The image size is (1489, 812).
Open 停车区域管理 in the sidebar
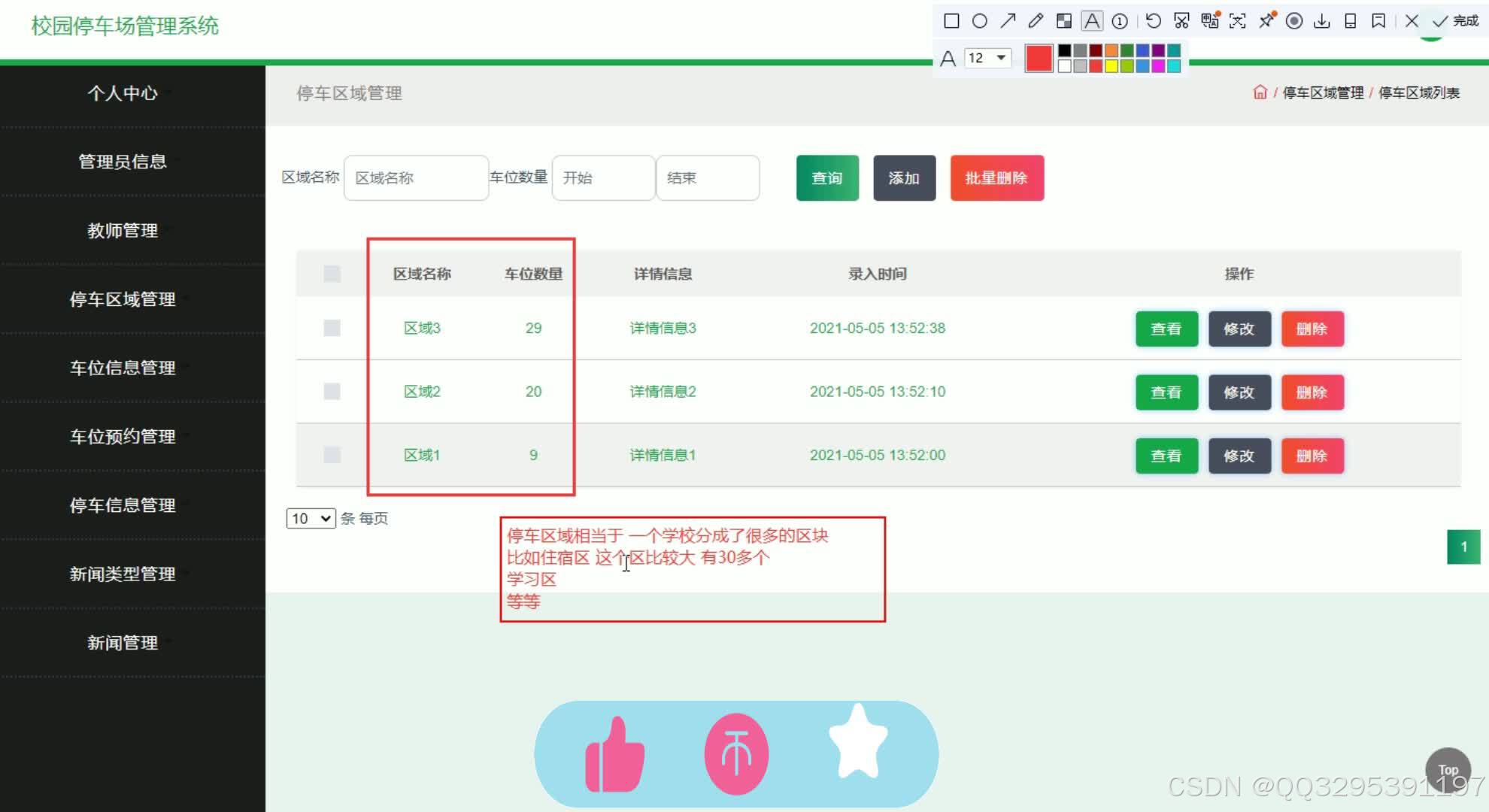[x=123, y=299]
